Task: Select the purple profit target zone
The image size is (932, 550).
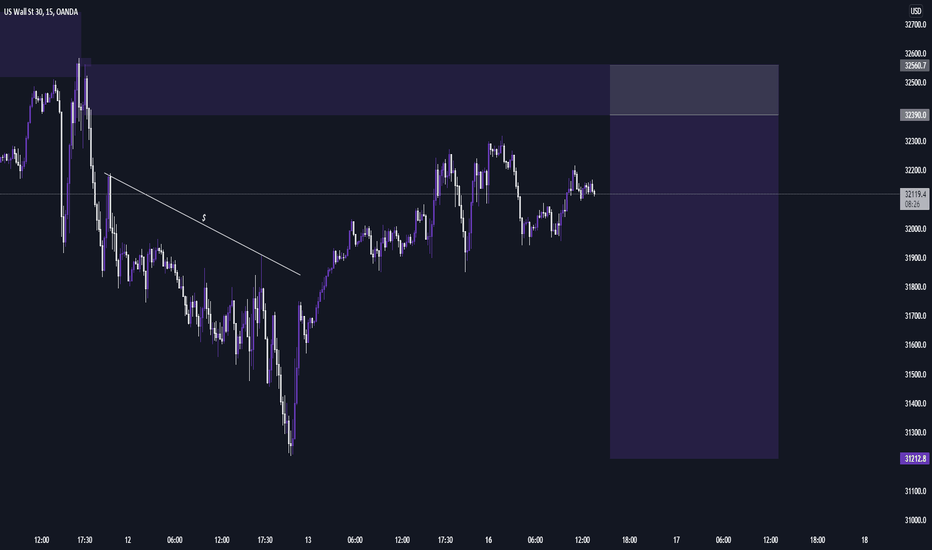Action: coord(694,287)
